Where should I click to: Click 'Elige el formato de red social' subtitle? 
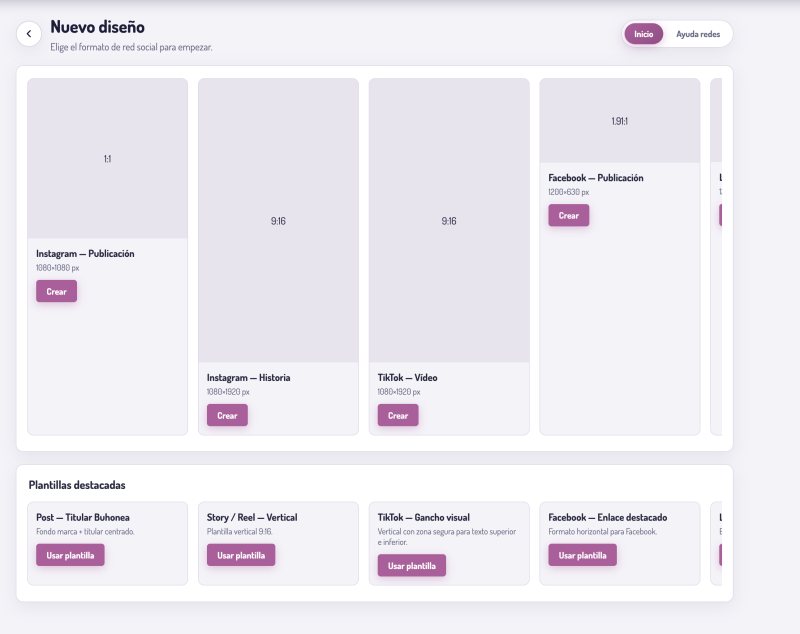(x=131, y=47)
